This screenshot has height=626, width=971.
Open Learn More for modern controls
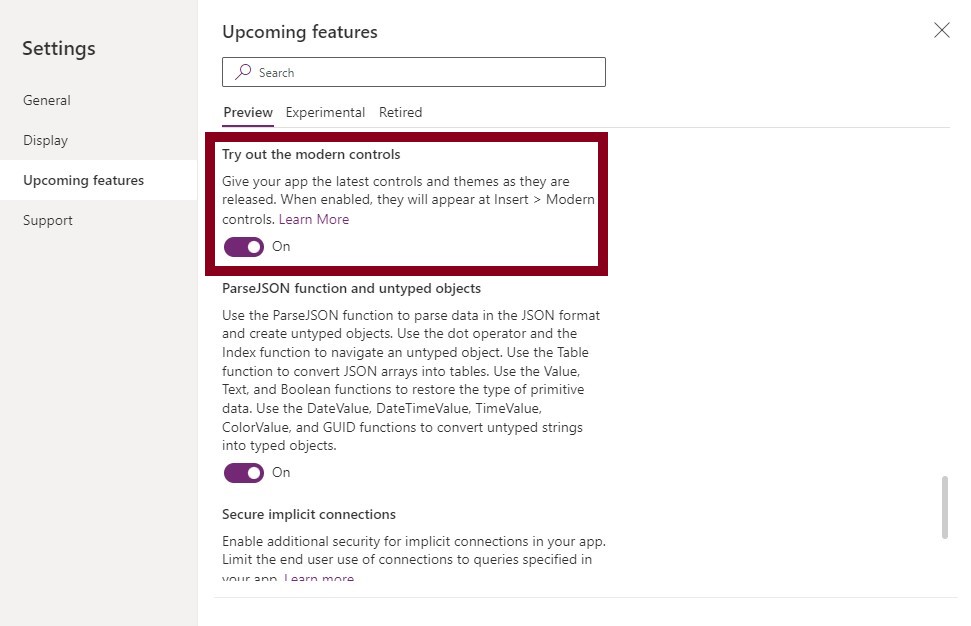point(314,219)
